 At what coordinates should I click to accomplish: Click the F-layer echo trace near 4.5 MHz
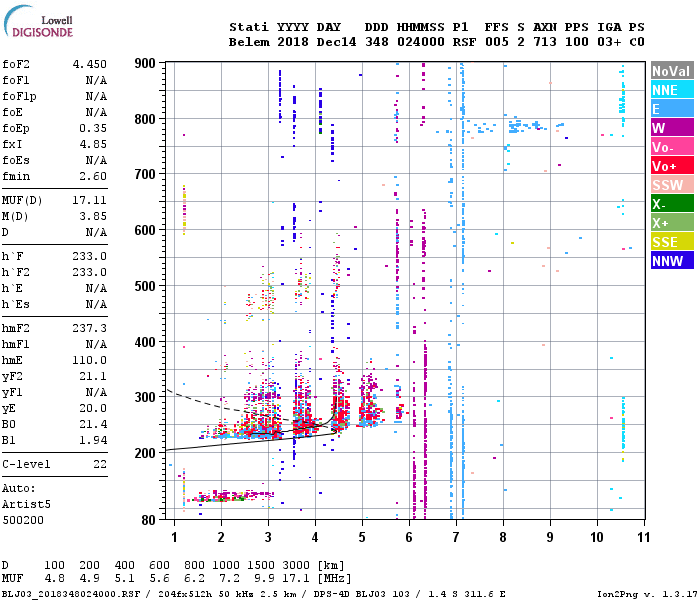pos(340,408)
